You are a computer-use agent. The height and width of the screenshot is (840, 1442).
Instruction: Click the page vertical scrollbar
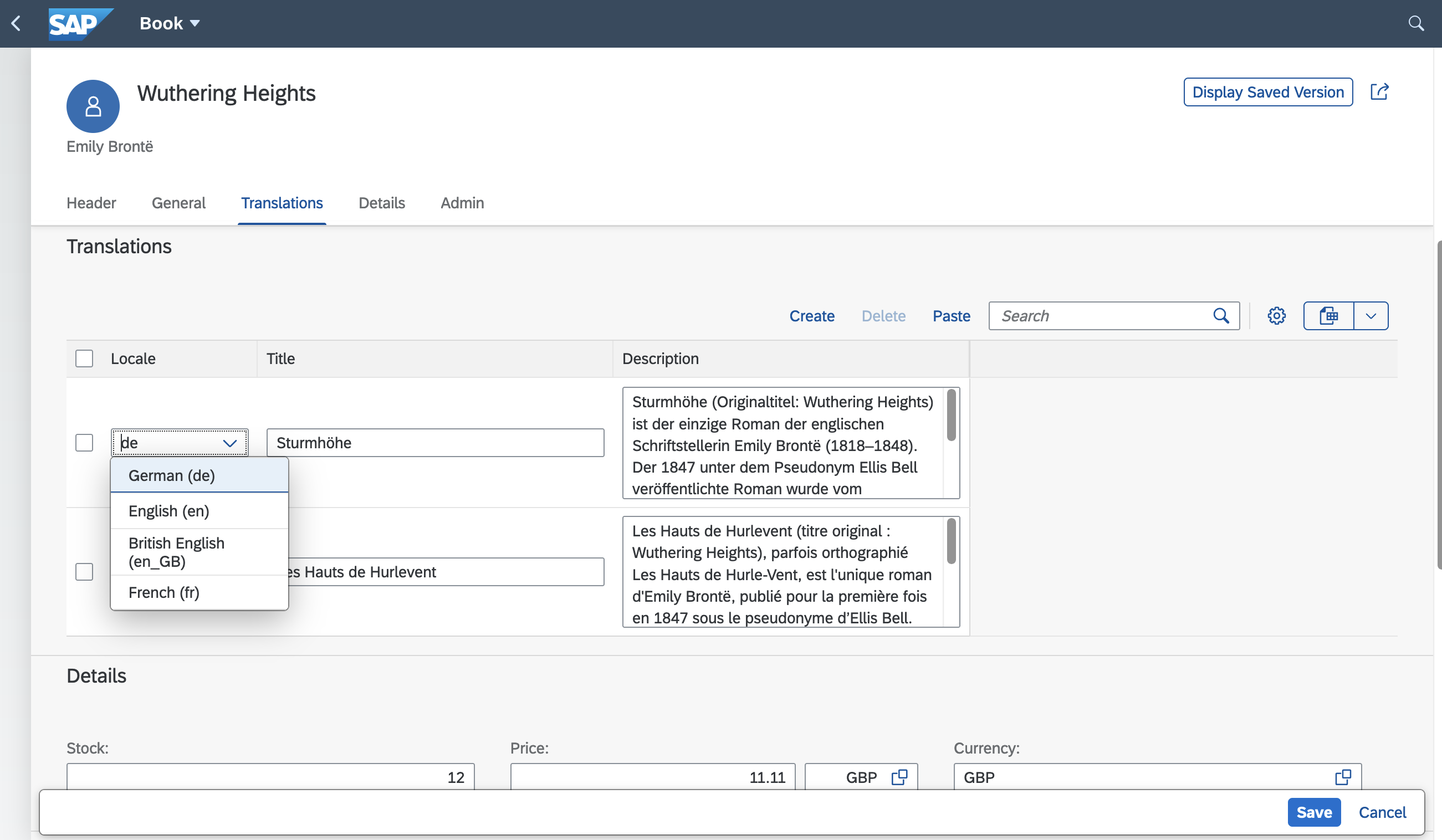[1439, 406]
